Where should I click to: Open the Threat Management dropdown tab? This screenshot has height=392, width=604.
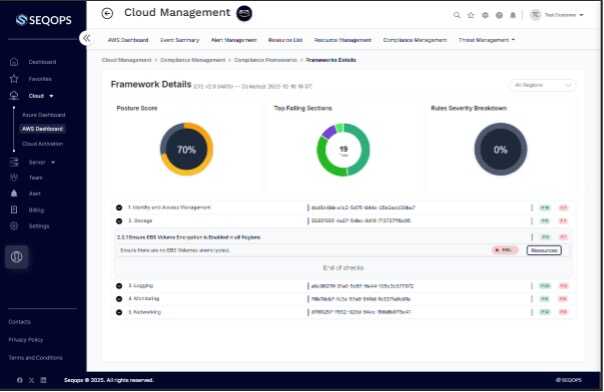point(487,40)
